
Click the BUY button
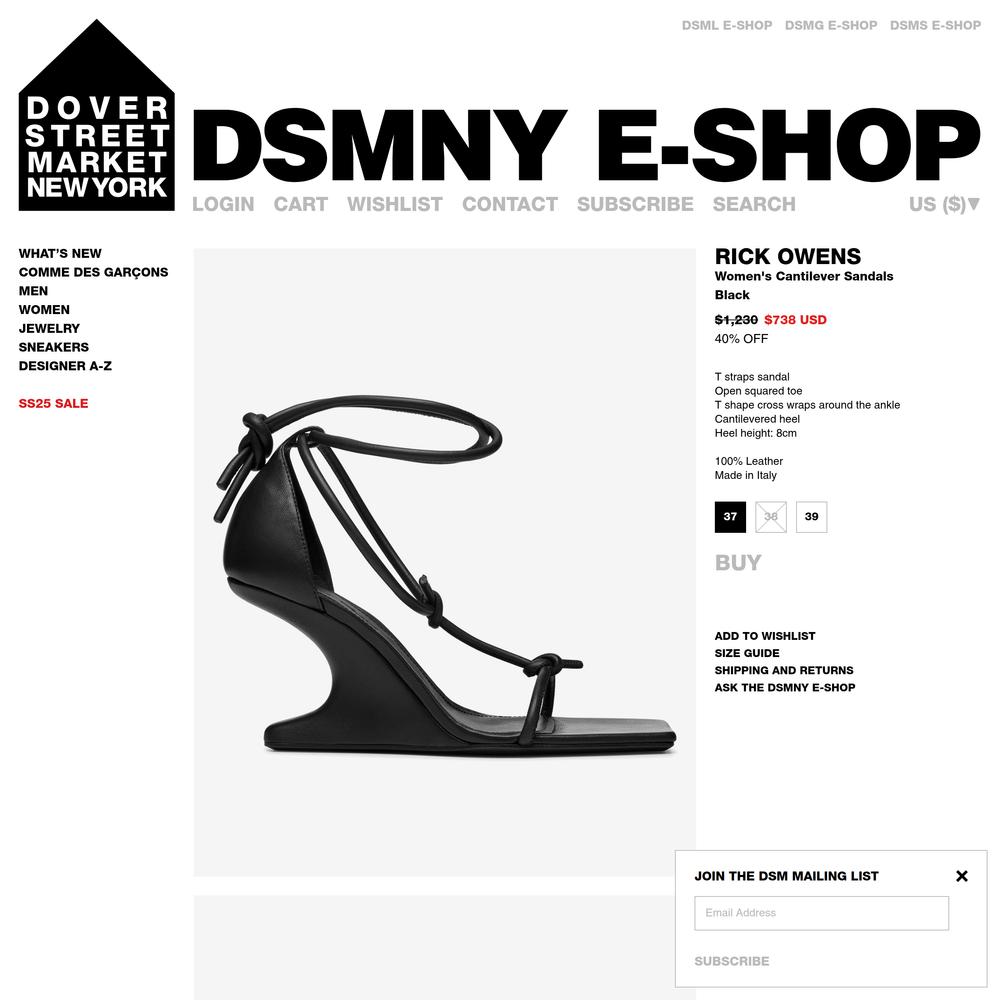click(x=738, y=562)
